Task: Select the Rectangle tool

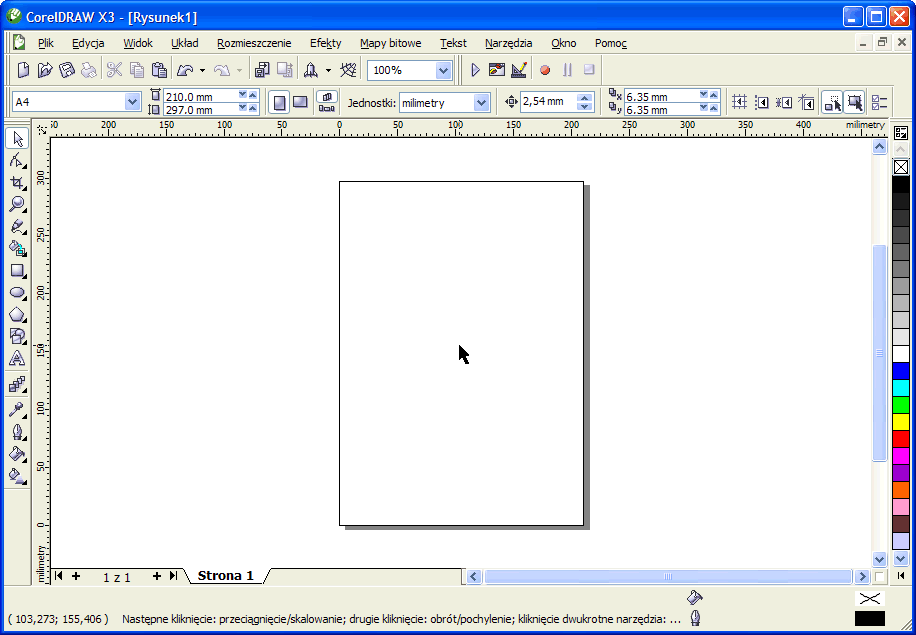Action: (17, 270)
